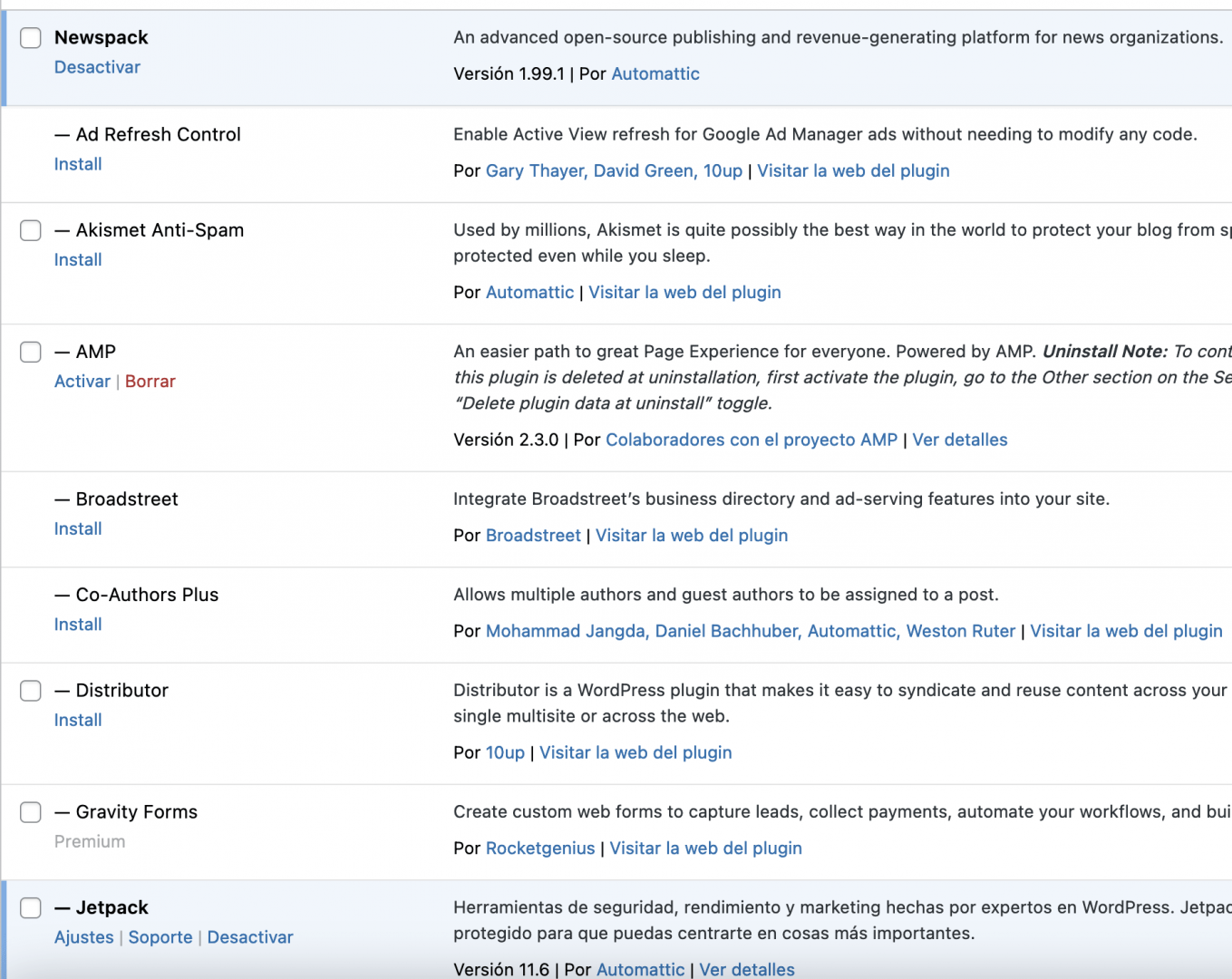View details for the Jetpack plugin
This screenshot has height=979, width=1232.
click(747, 970)
